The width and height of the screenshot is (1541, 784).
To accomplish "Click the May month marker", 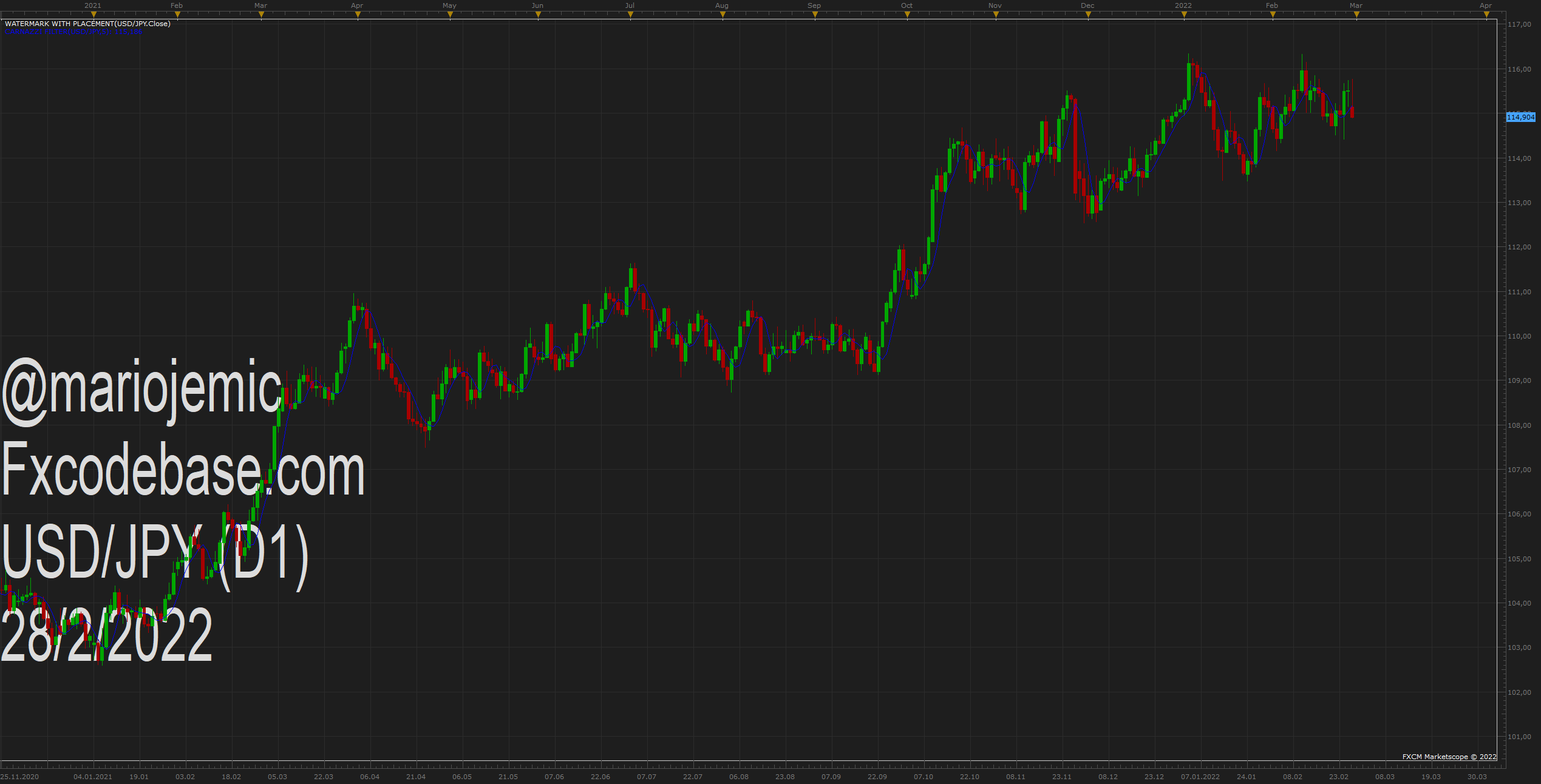I will click(x=449, y=5).
